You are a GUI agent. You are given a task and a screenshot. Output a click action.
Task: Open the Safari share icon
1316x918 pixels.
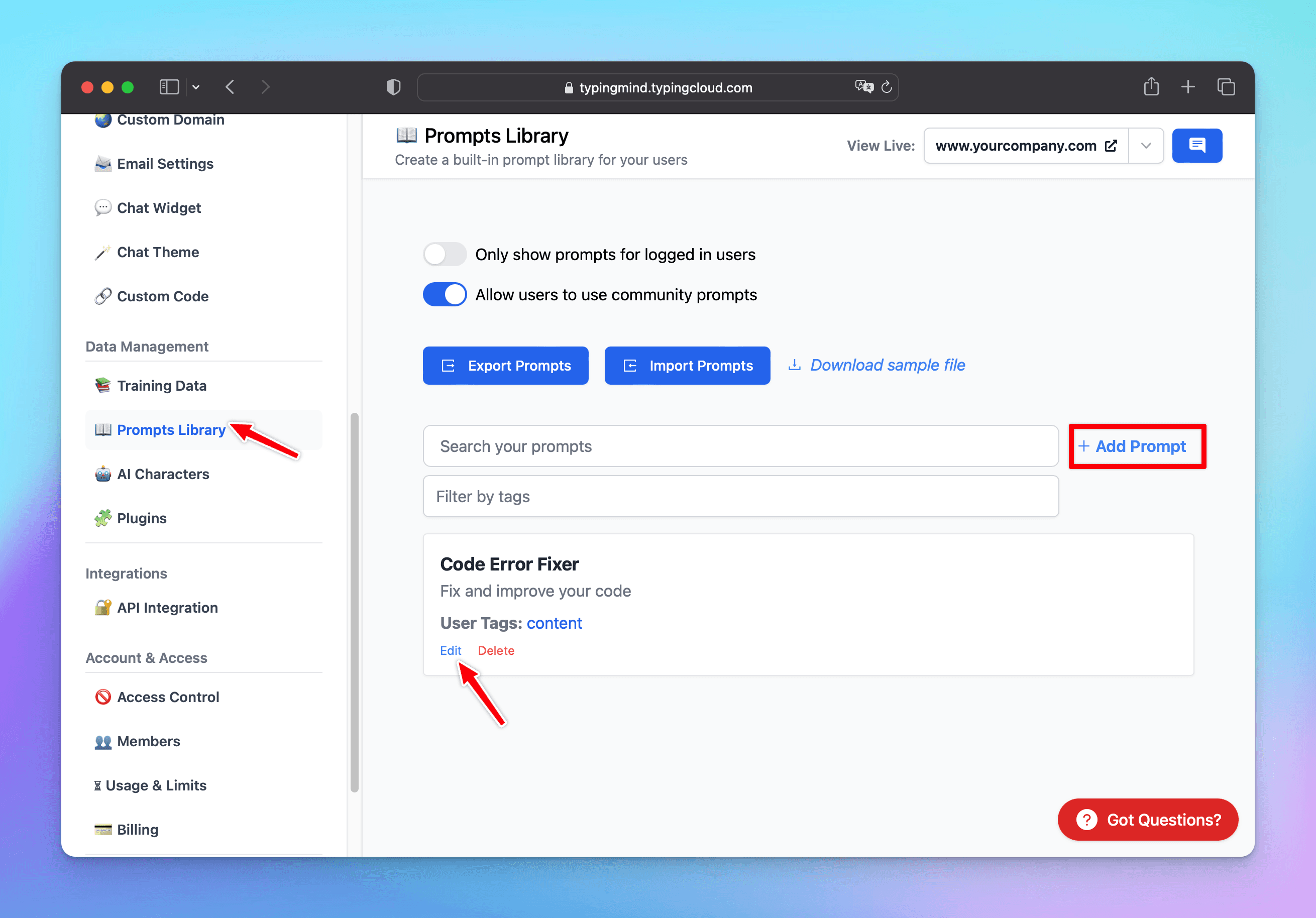tap(1151, 86)
